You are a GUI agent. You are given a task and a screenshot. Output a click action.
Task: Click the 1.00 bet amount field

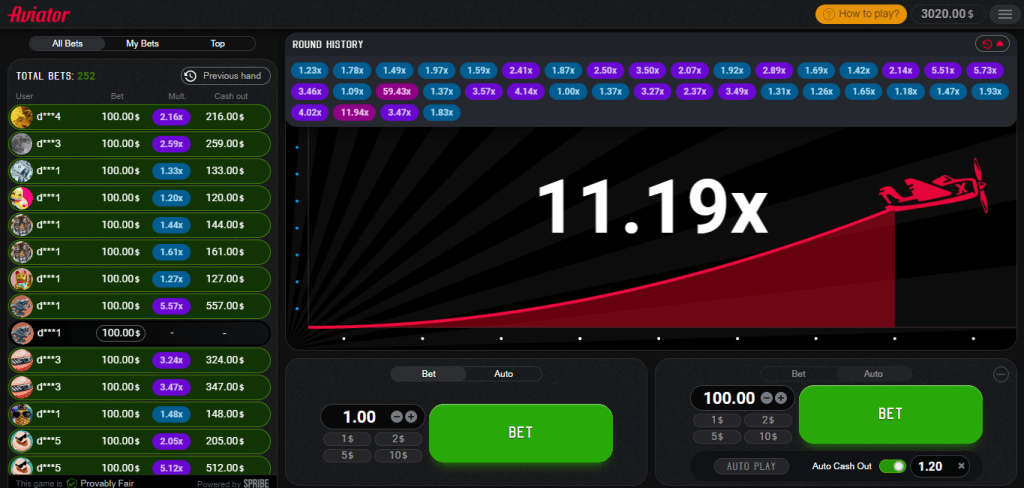[x=358, y=417]
